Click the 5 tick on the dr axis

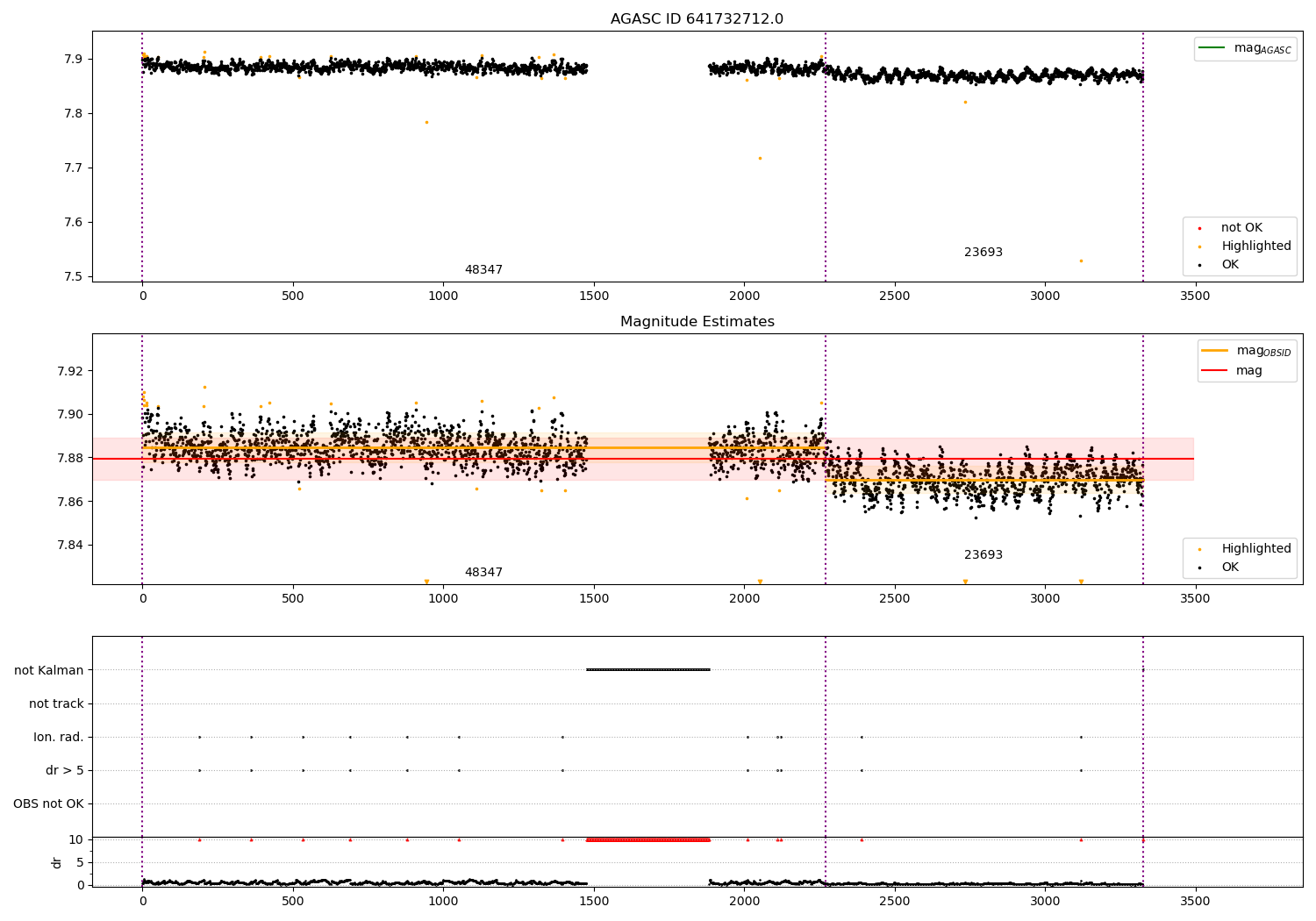[81, 863]
